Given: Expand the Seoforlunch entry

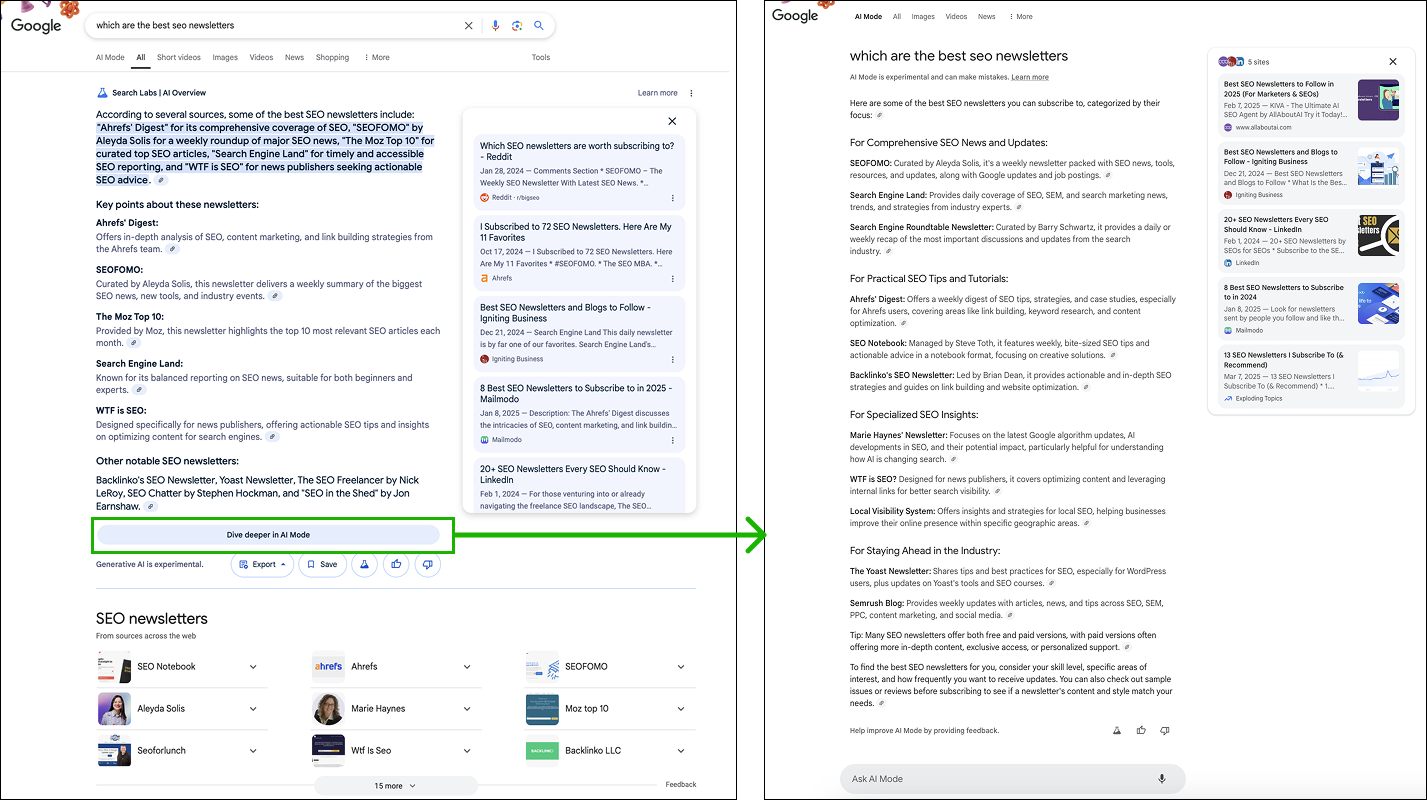Looking at the screenshot, I should [253, 751].
